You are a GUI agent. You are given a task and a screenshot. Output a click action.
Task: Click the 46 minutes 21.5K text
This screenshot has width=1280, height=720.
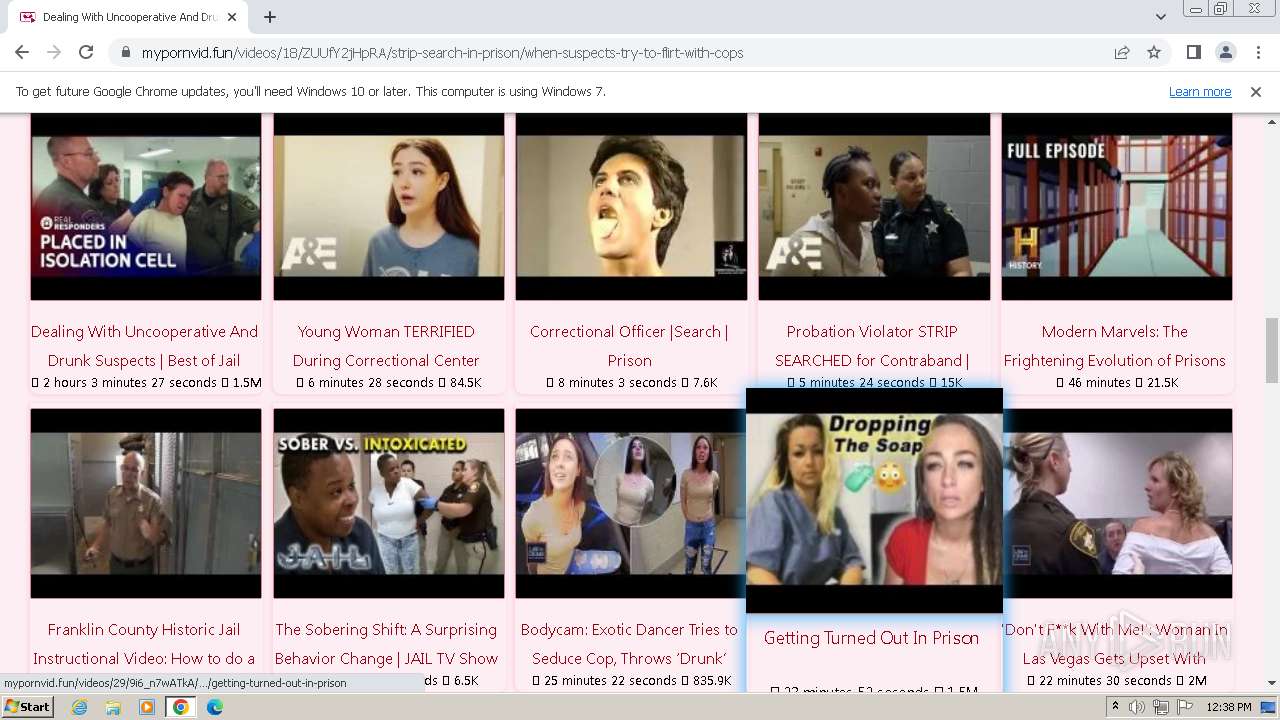[1117, 383]
